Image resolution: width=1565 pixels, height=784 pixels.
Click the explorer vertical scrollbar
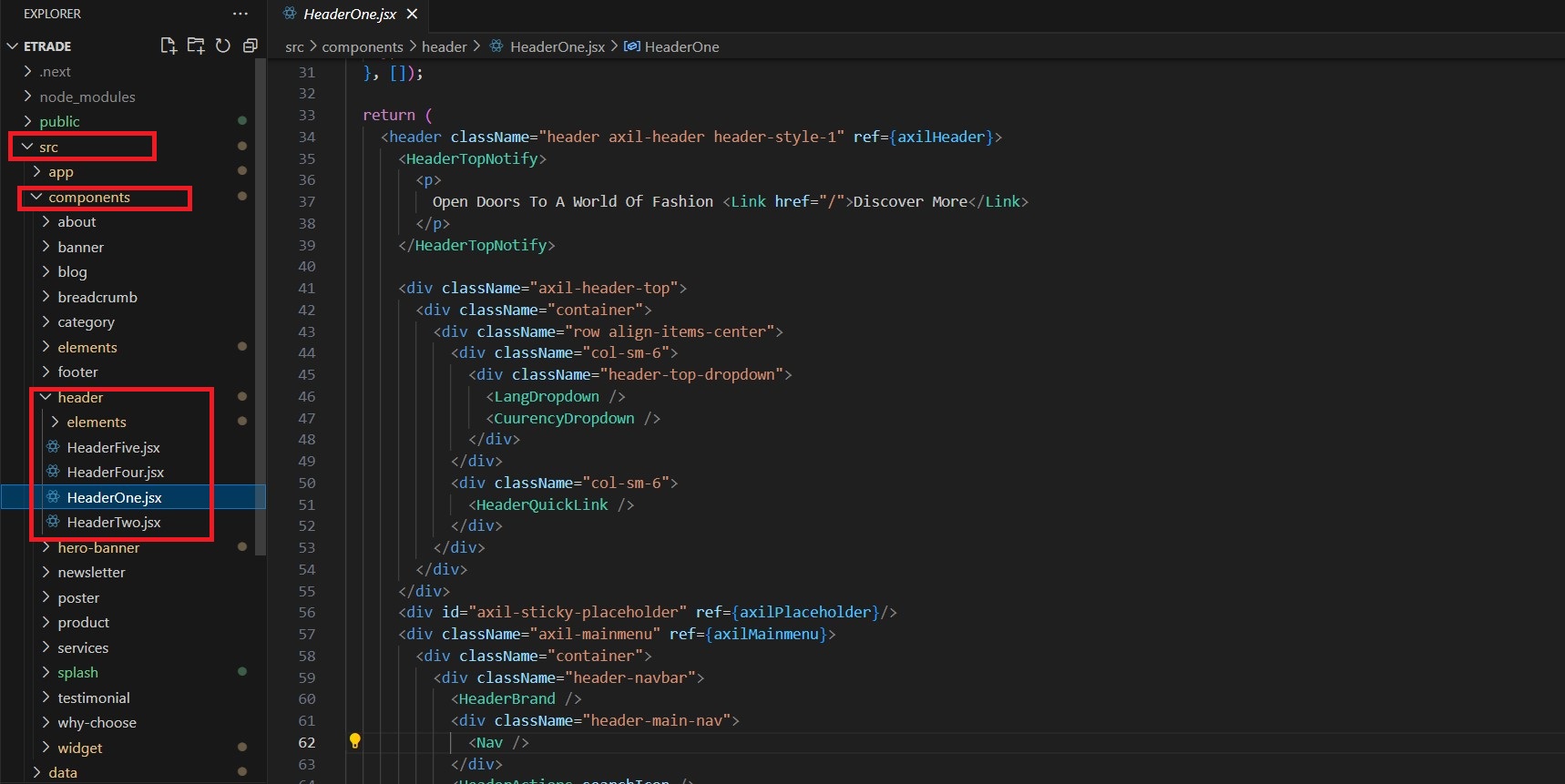[261, 307]
